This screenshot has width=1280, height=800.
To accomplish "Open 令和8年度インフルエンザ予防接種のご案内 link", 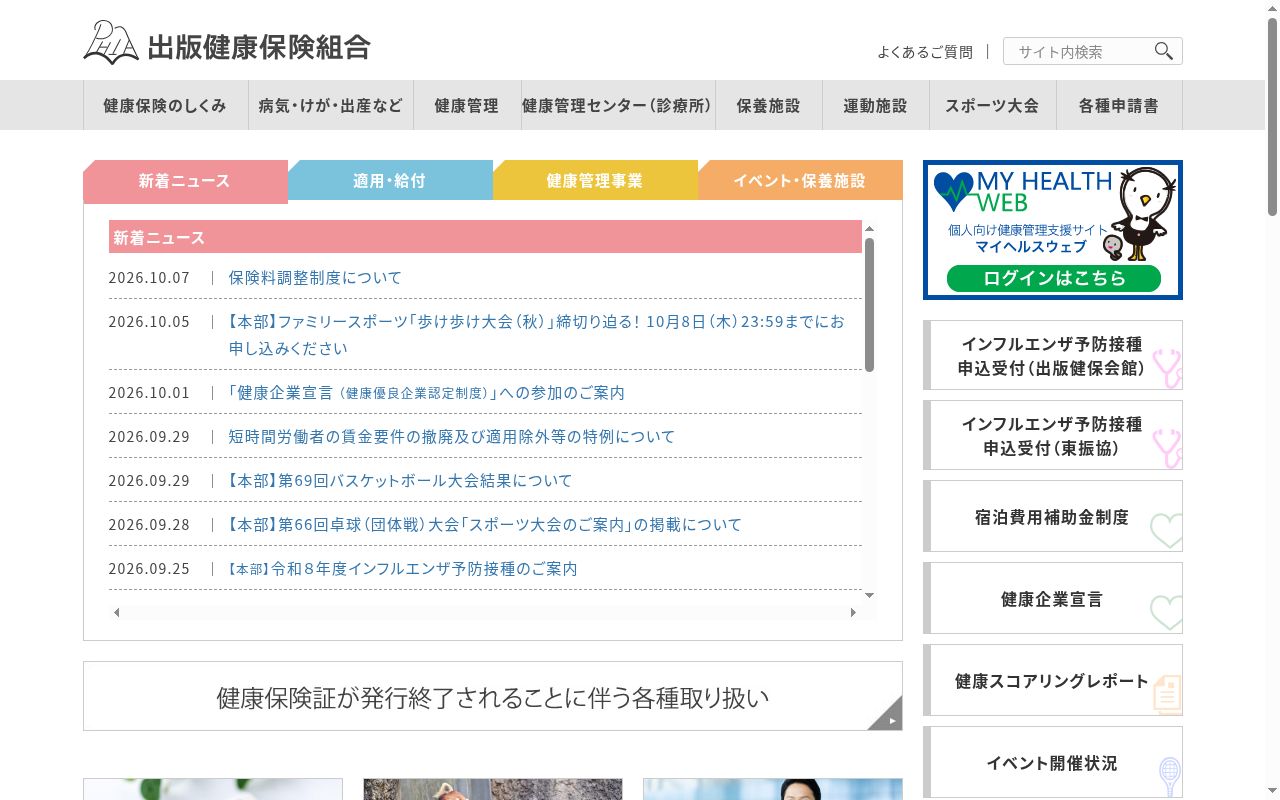I will [x=402, y=568].
